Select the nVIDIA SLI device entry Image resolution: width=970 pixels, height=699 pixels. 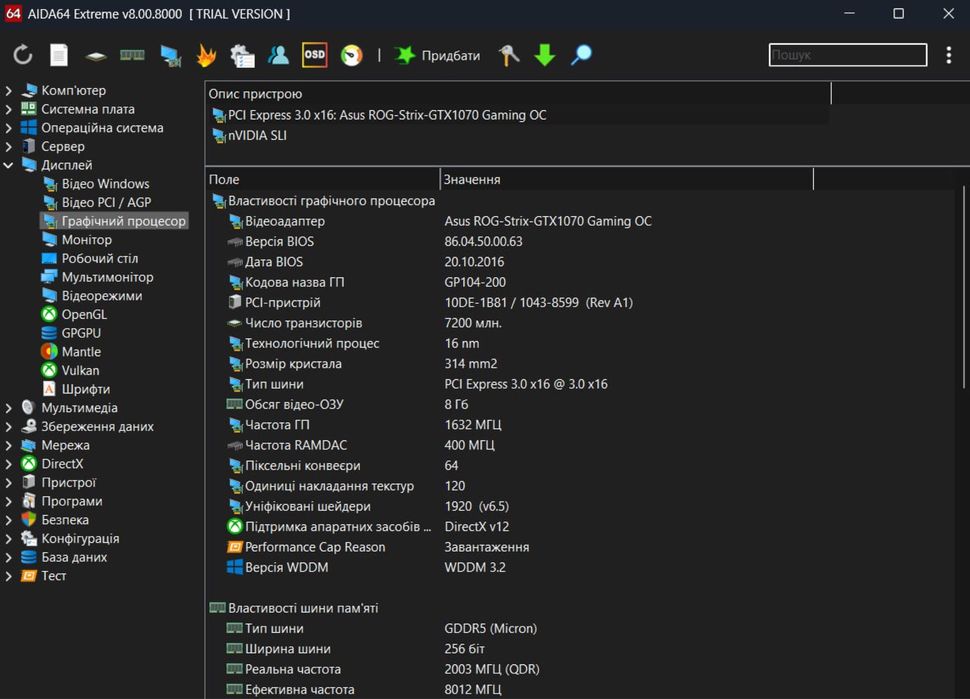click(249, 135)
